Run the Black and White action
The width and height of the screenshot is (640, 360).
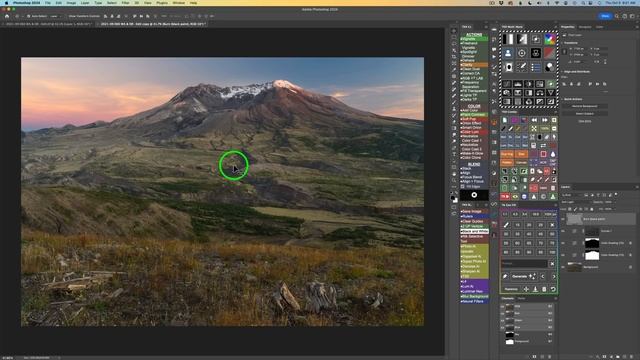[x=474, y=231]
